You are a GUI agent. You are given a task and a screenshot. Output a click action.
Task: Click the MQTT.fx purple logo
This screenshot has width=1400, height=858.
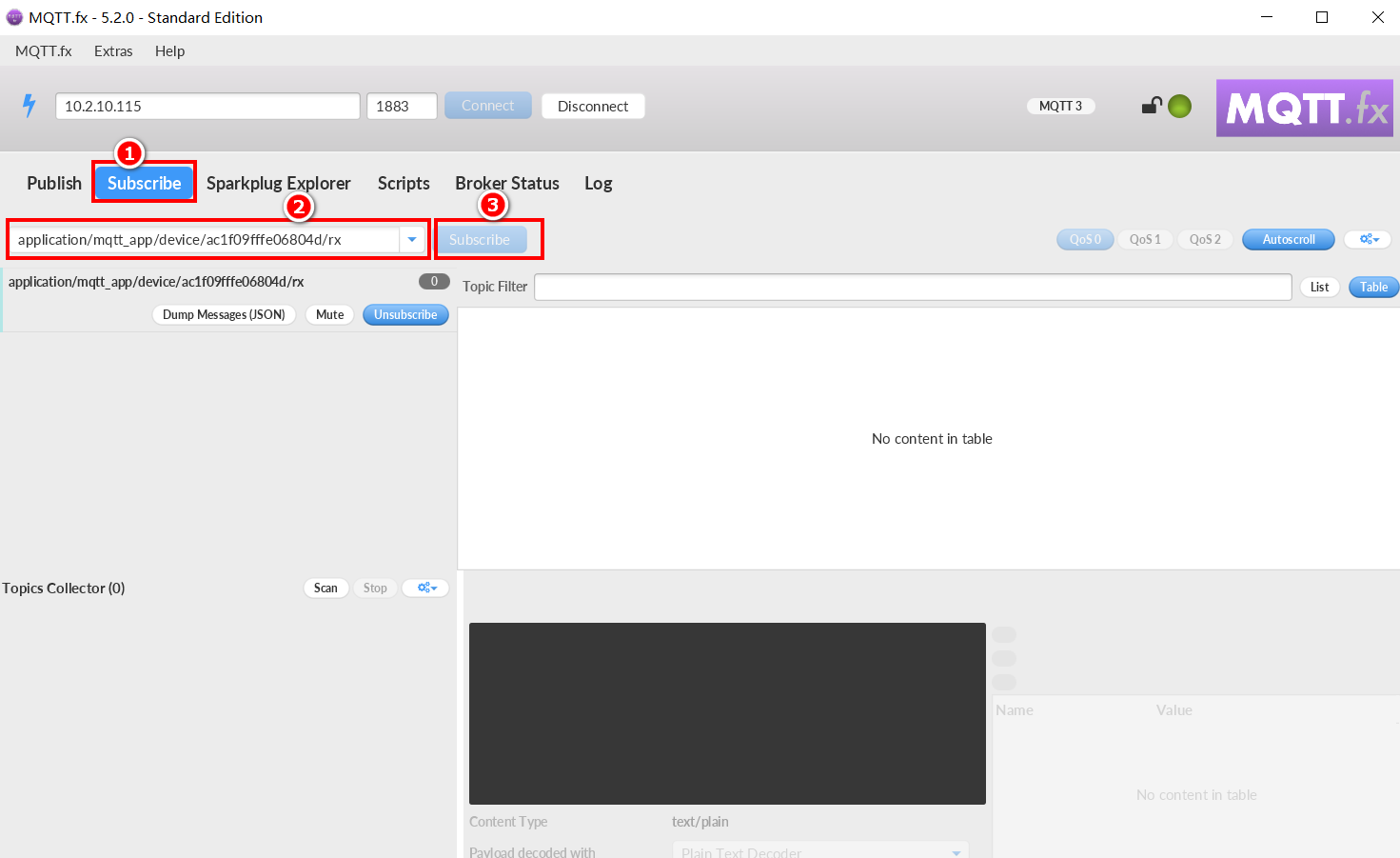tap(1304, 108)
